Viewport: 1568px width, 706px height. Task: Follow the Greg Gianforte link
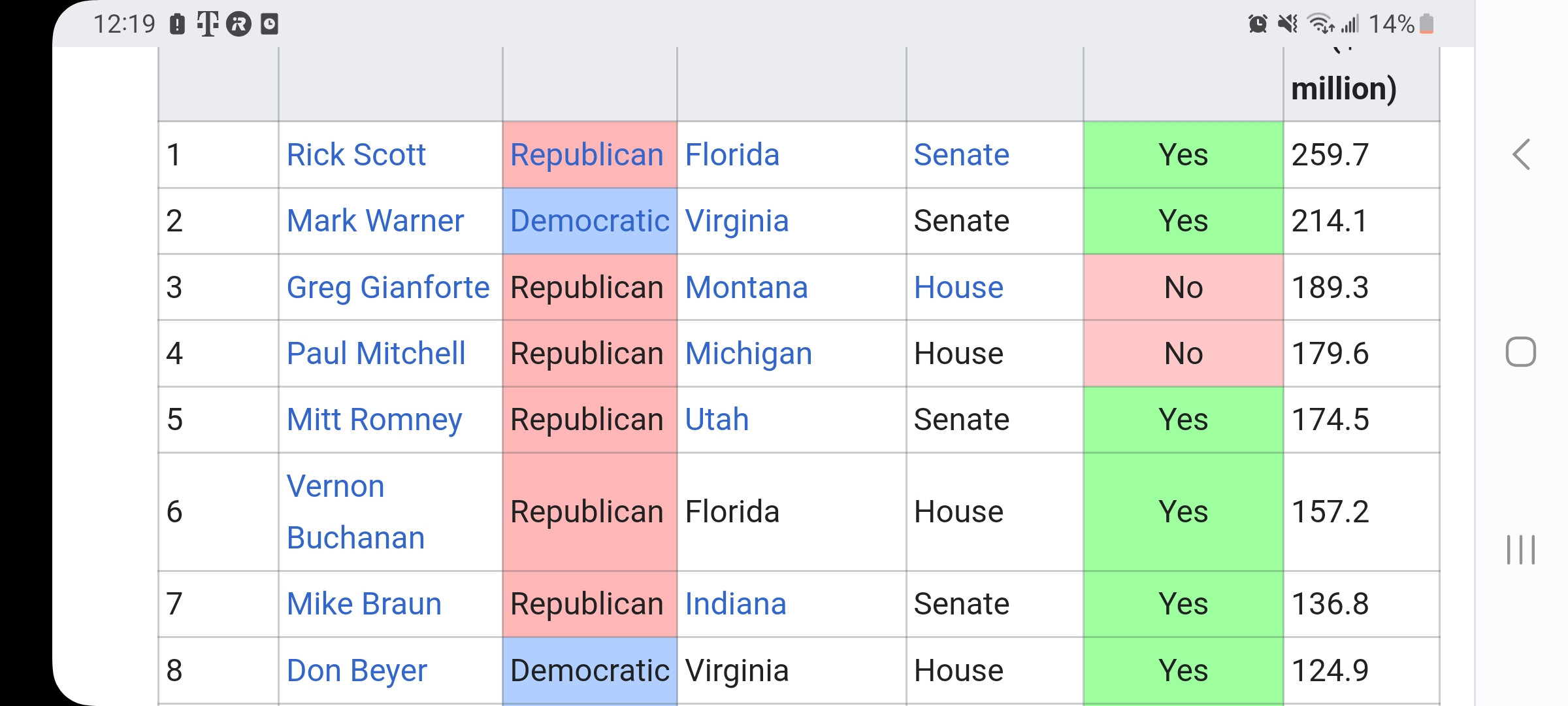point(388,288)
